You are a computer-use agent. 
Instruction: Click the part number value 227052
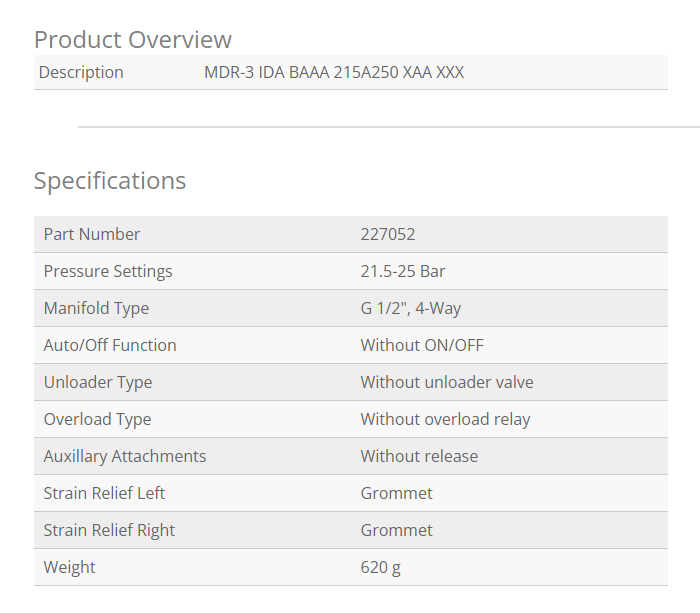tap(388, 234)
